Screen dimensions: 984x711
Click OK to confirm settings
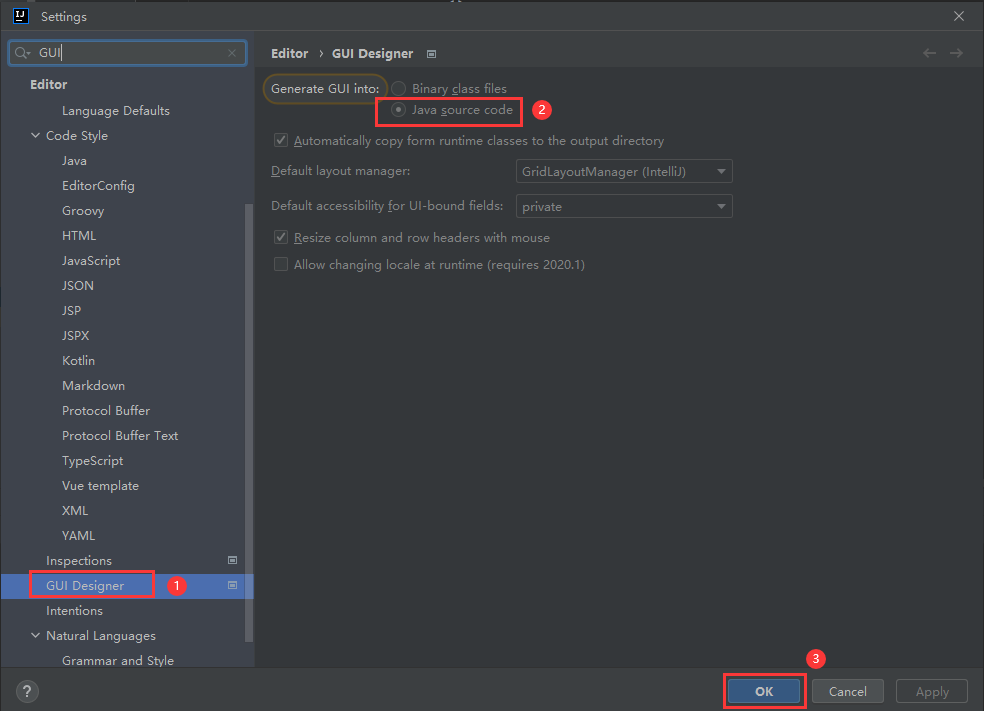click(764, 692)
